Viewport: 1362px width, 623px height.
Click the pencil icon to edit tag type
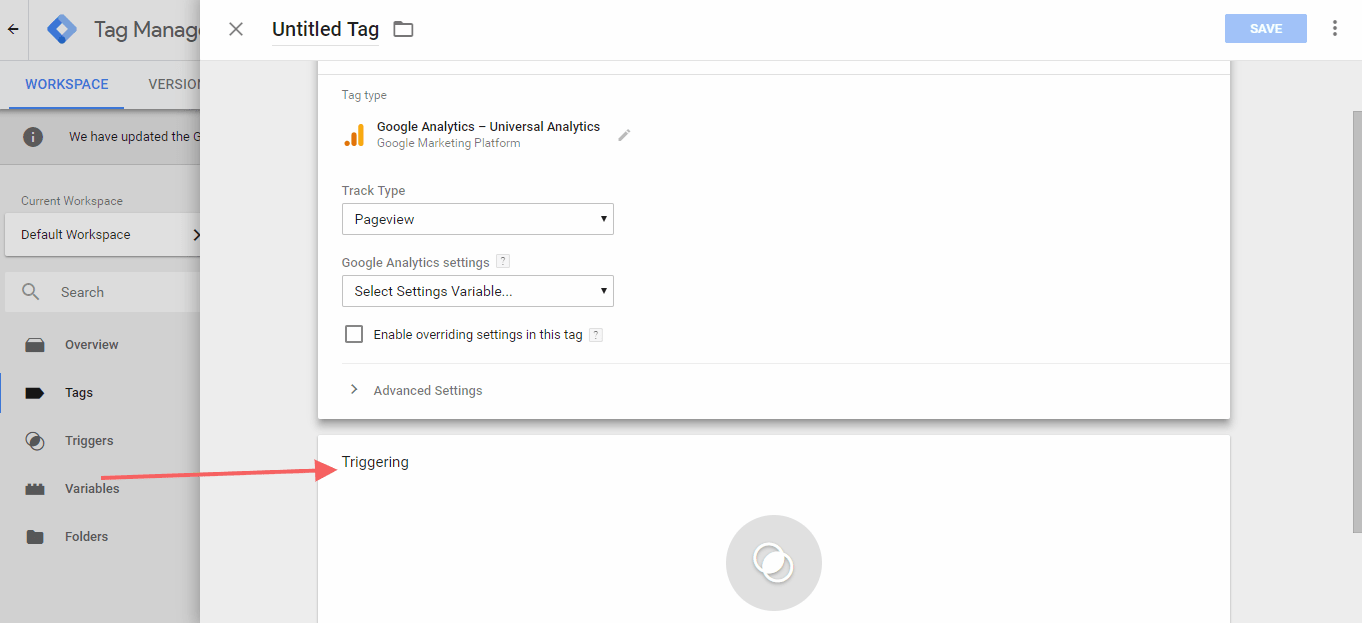tap(624, 135)
